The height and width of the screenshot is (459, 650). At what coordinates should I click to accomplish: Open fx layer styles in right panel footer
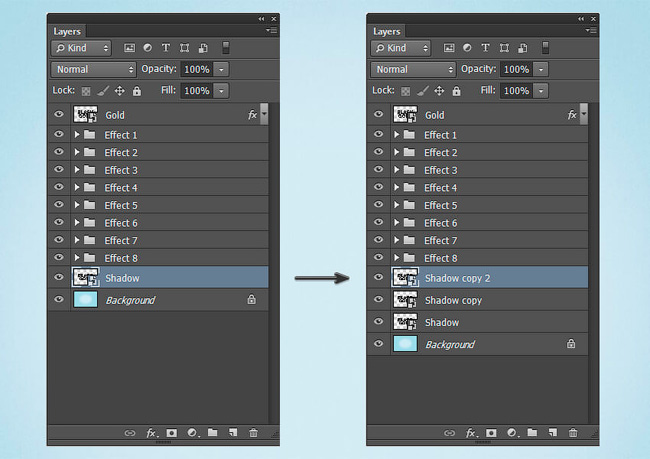coord(471,433)
